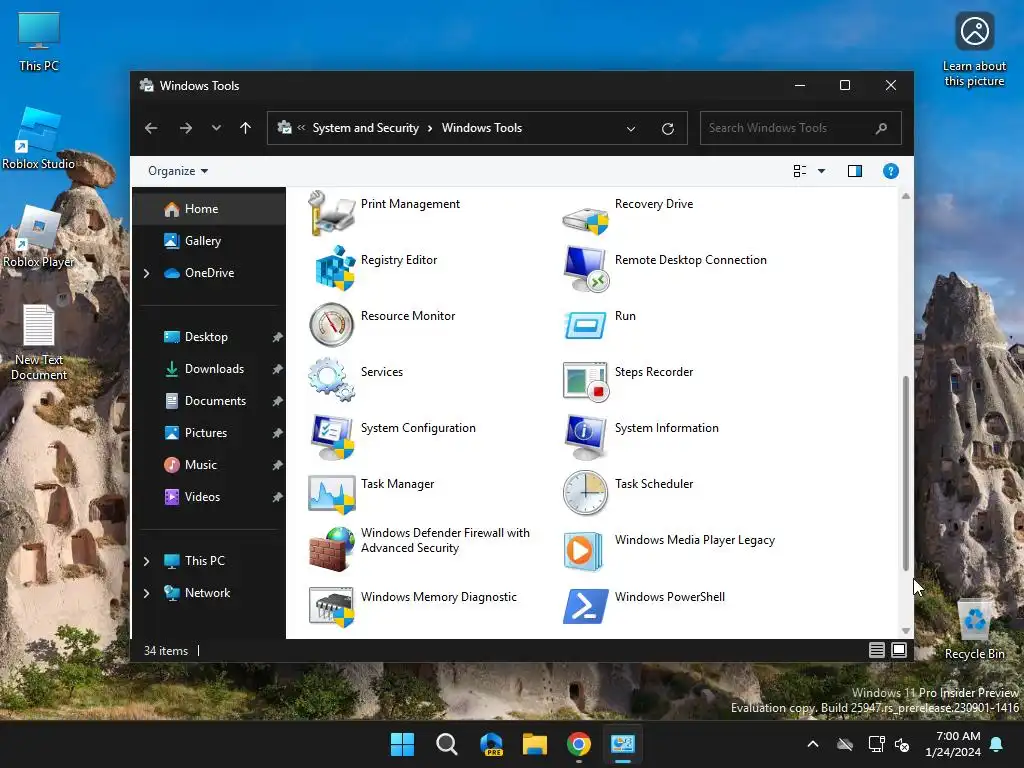Select the Windows Memory Diagnostic chip icon
Image resolution: width=1024 pixels, height=768 pixels.
pos(332,605)
